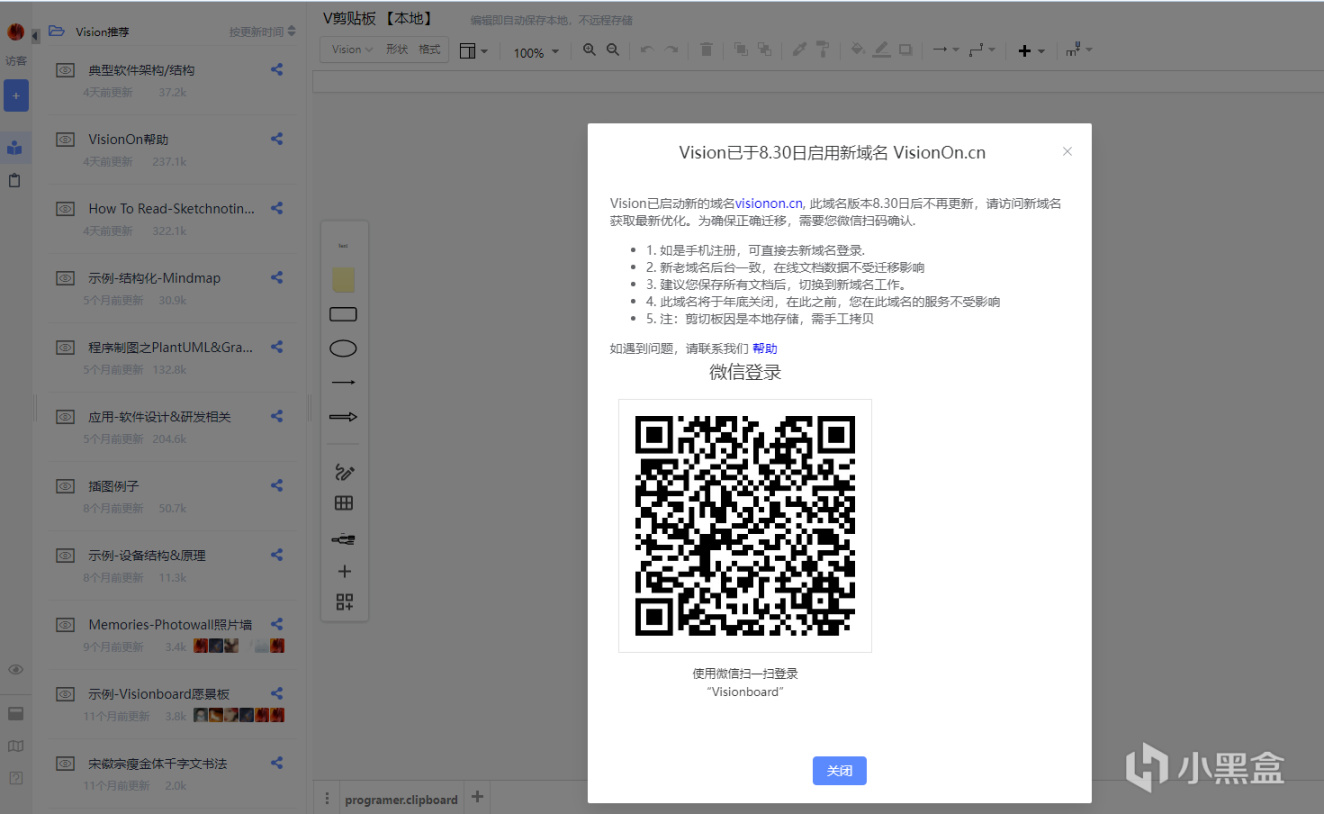Open the 帮助 help link
The width and height of the screenshot is (1324, 814).
(764, 348)
